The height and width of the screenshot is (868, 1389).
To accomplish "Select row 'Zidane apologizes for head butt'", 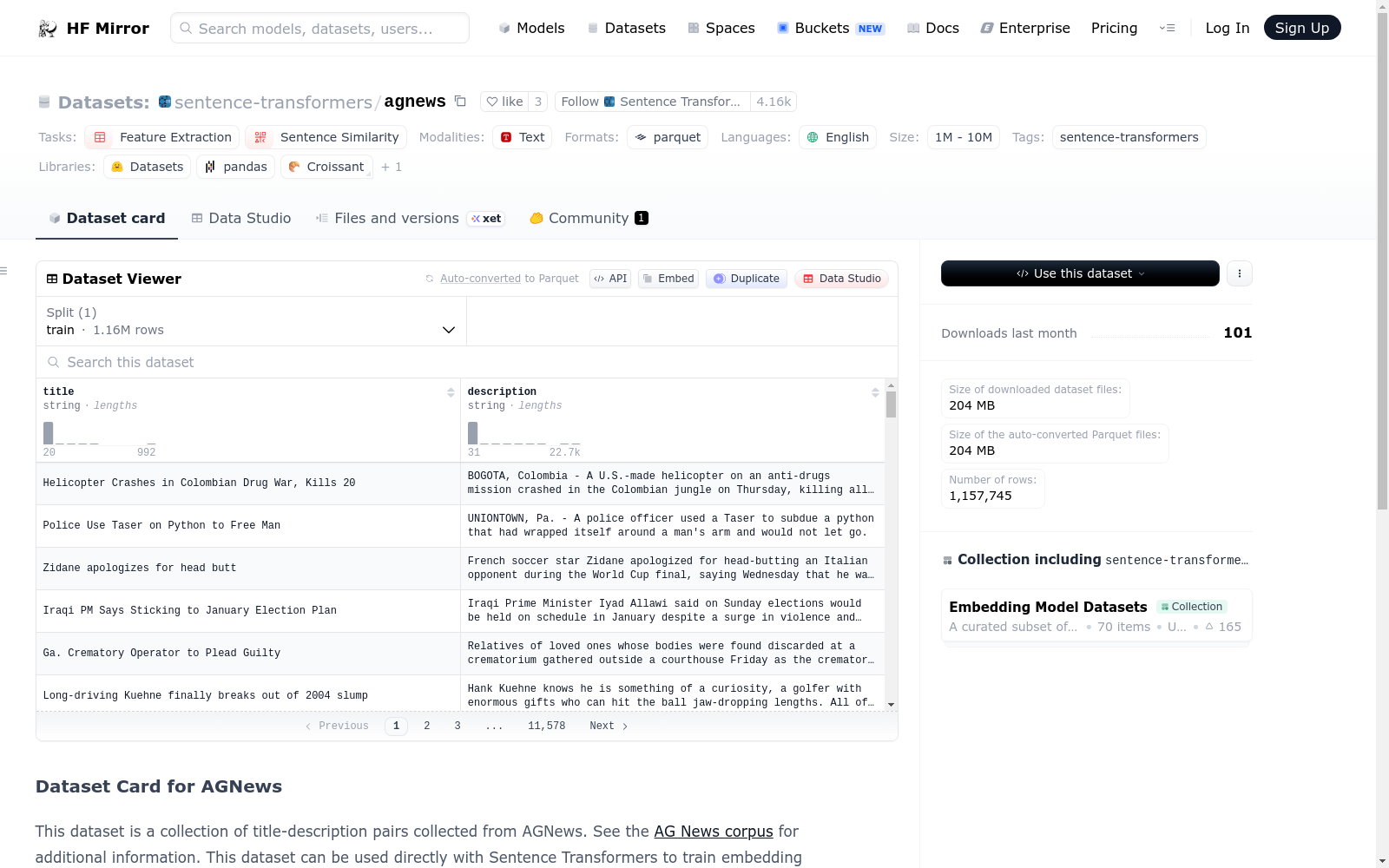I will (460, 569).
